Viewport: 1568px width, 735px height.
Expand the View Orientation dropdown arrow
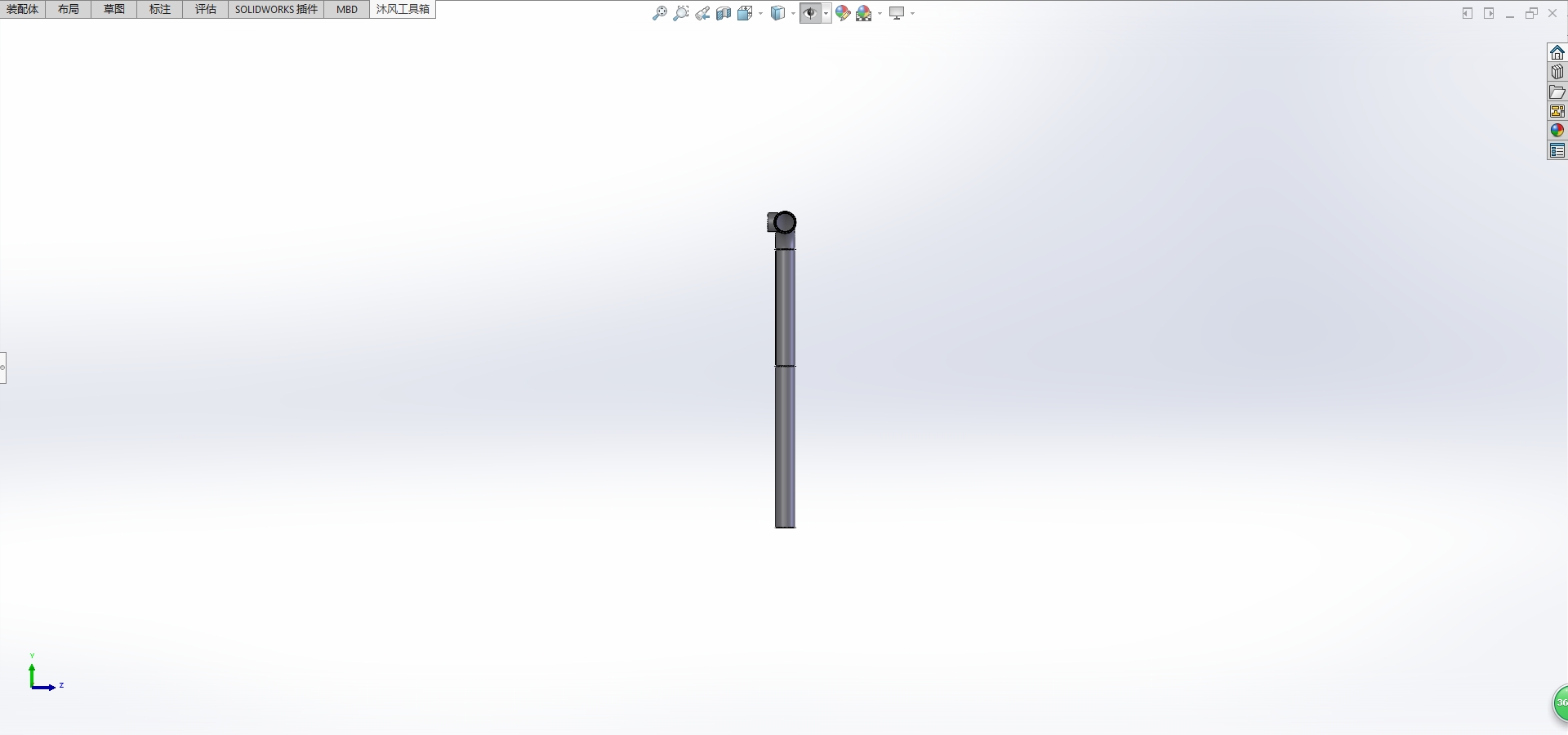coord(760,13)
